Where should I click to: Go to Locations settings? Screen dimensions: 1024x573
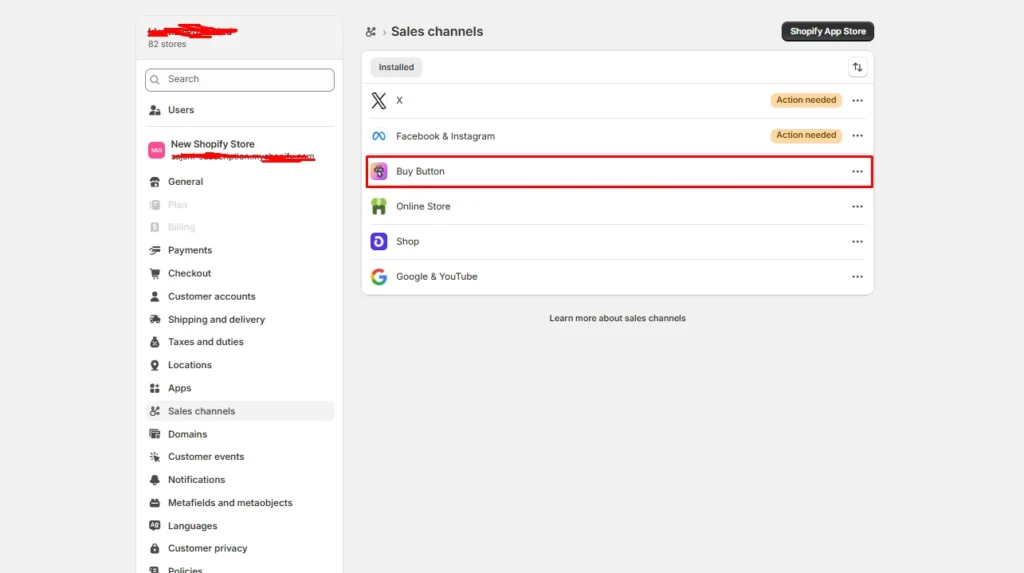pyautogui.click(x=240, y=365)
